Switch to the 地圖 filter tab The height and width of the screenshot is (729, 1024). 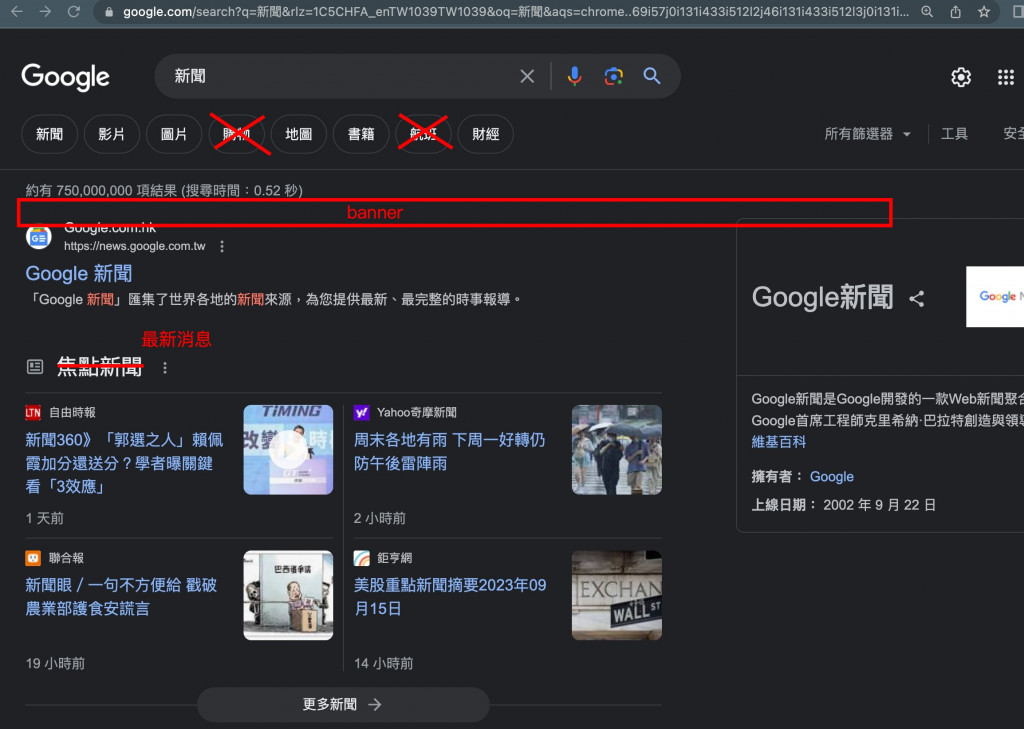[298, 134]
